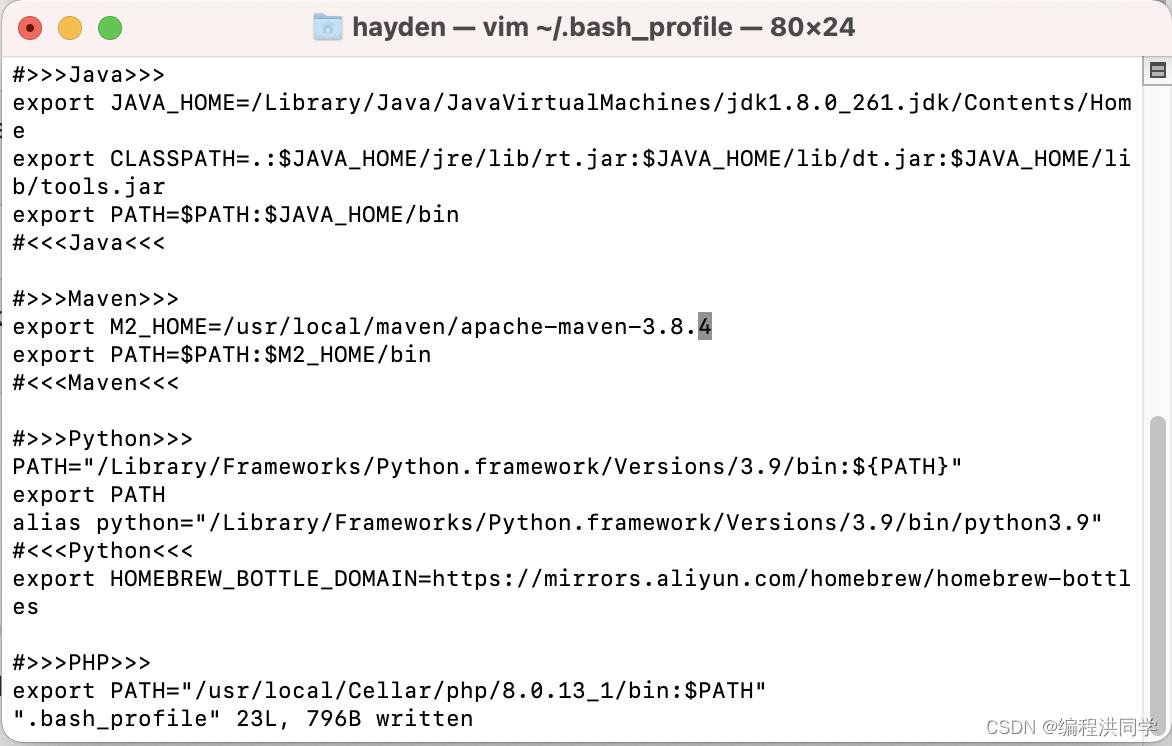Click 'export PATH=$PATH:$M2_HOME/bin' line

pos(222,355)
